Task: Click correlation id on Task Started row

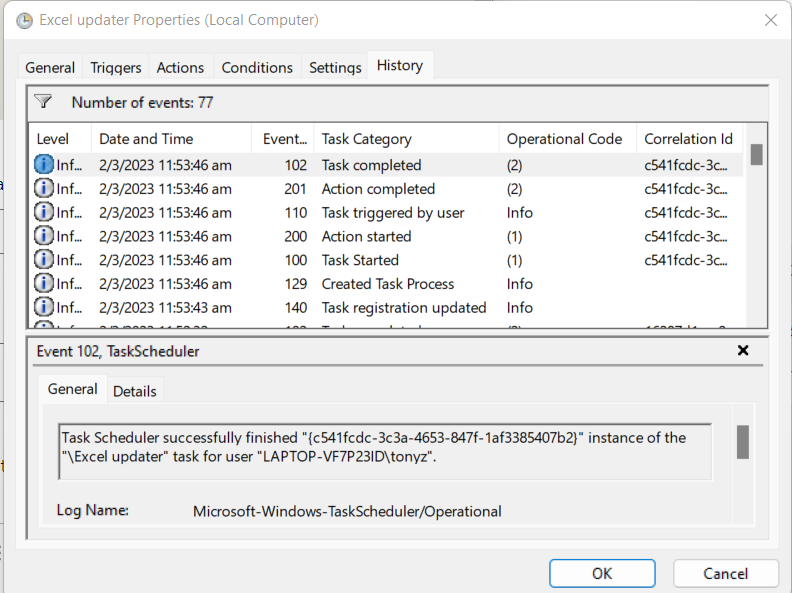Action: coord(685,260)
